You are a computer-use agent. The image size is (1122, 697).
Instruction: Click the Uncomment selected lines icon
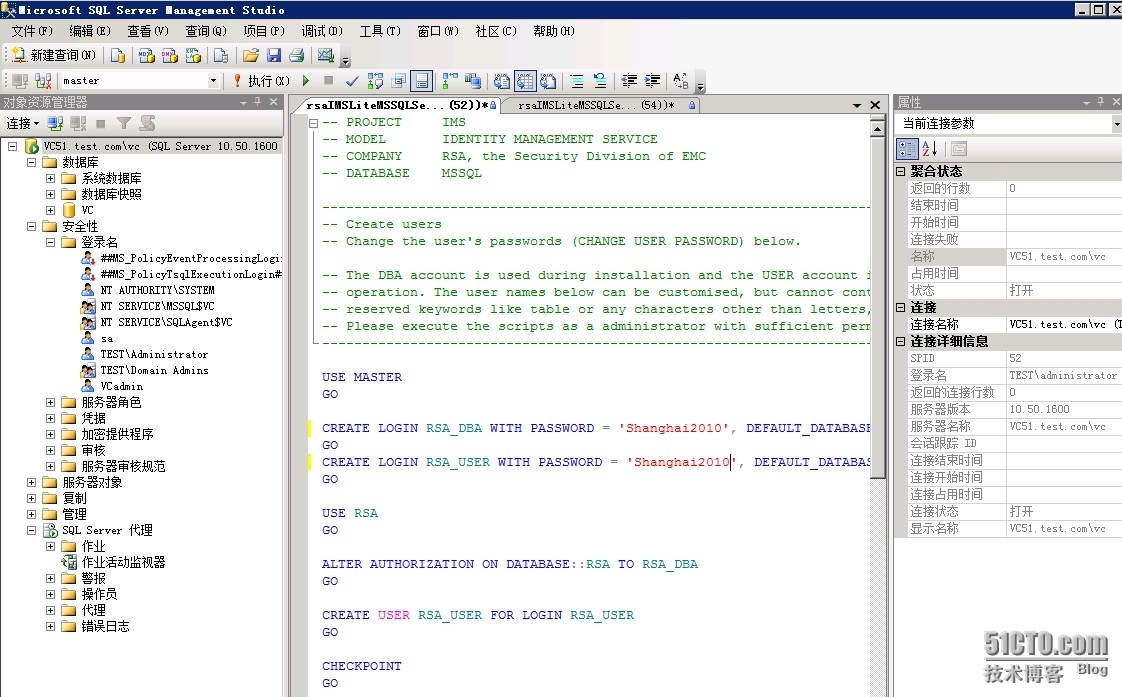[x=600, y=81]
